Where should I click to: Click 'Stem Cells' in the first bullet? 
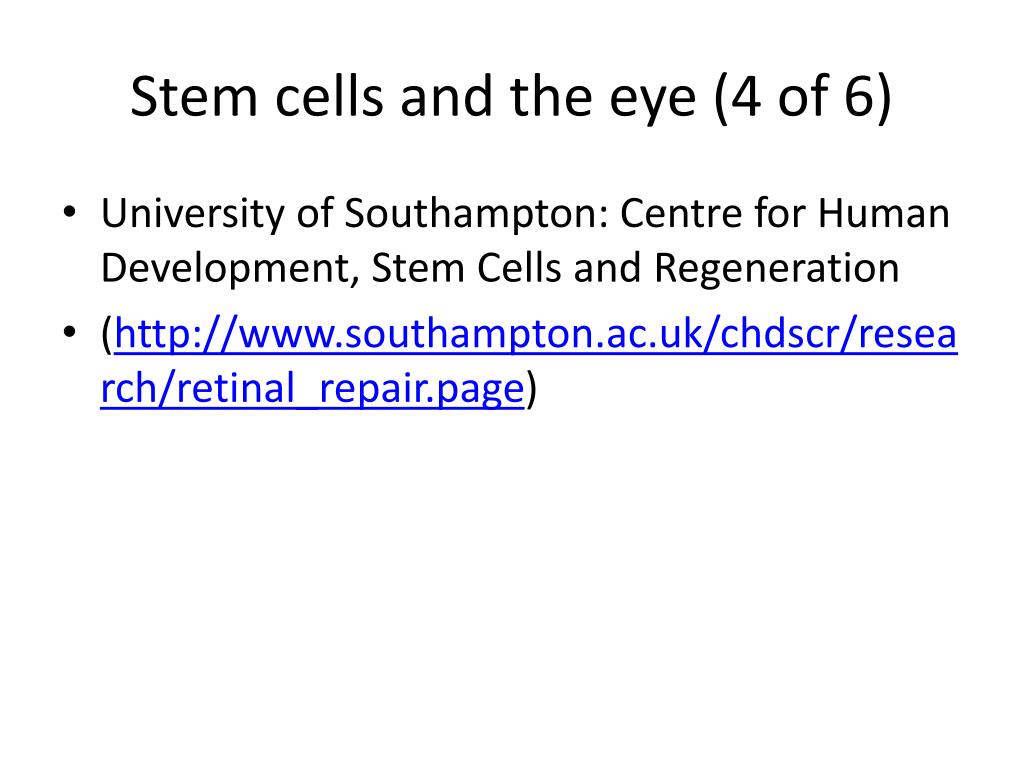click(x=466, y=268)
